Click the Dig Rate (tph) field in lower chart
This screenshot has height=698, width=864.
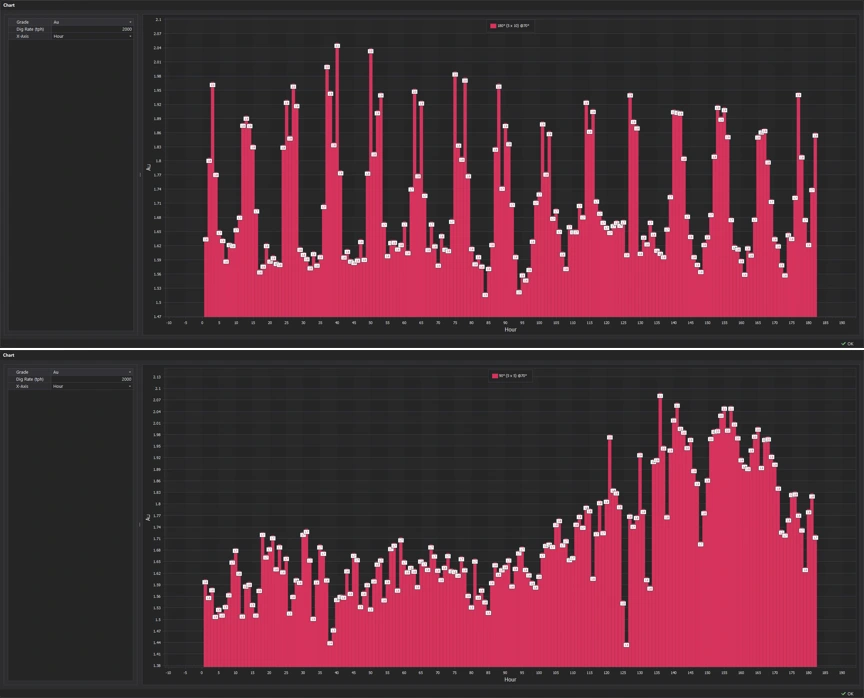coord(92,380)
